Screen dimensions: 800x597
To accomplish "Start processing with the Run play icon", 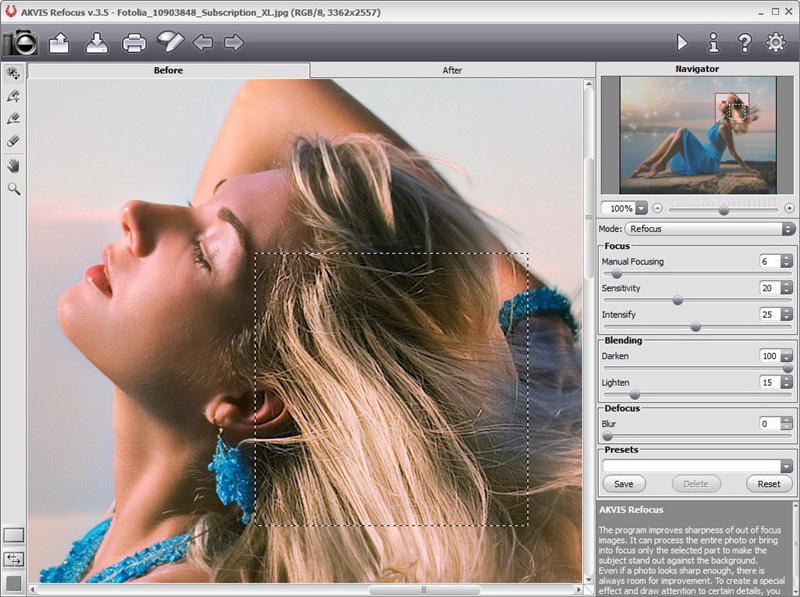I will 682,43.
